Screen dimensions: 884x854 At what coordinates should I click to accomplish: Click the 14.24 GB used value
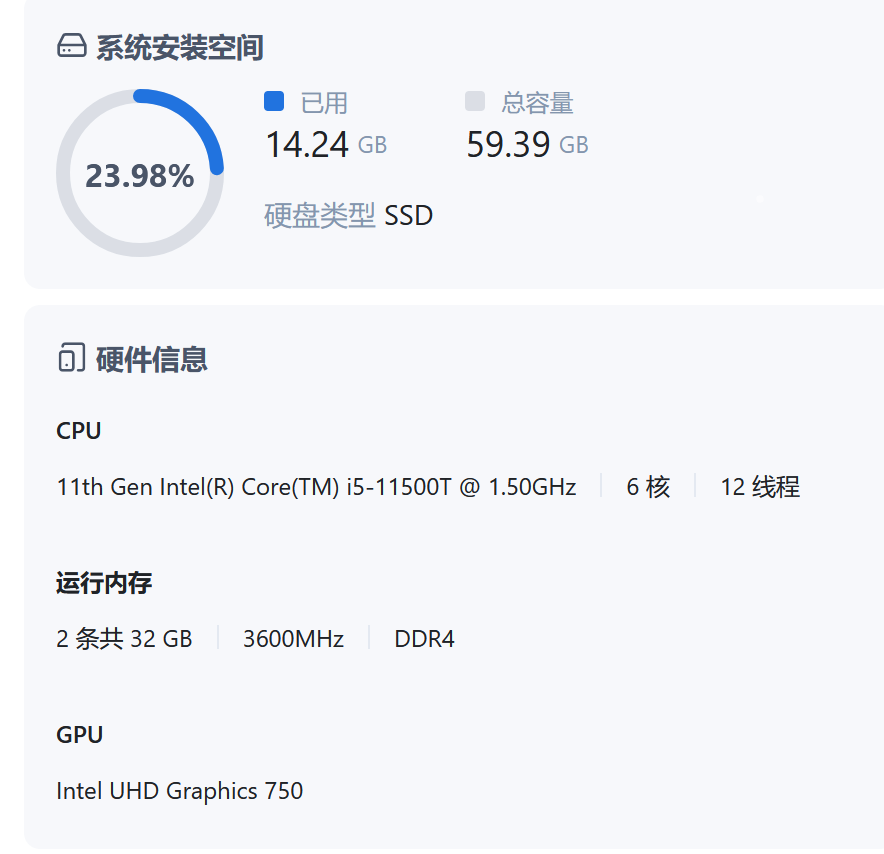325,145
